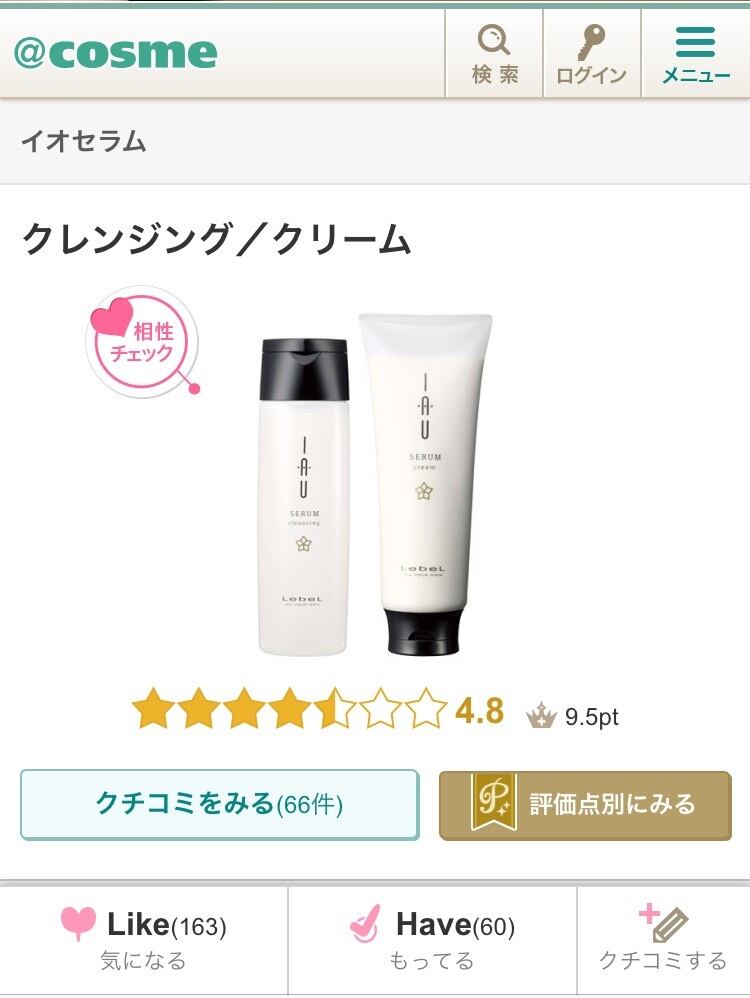Screen dimensions: 750x998
Task: Click the @cosme logo
Action: (115, 52)
